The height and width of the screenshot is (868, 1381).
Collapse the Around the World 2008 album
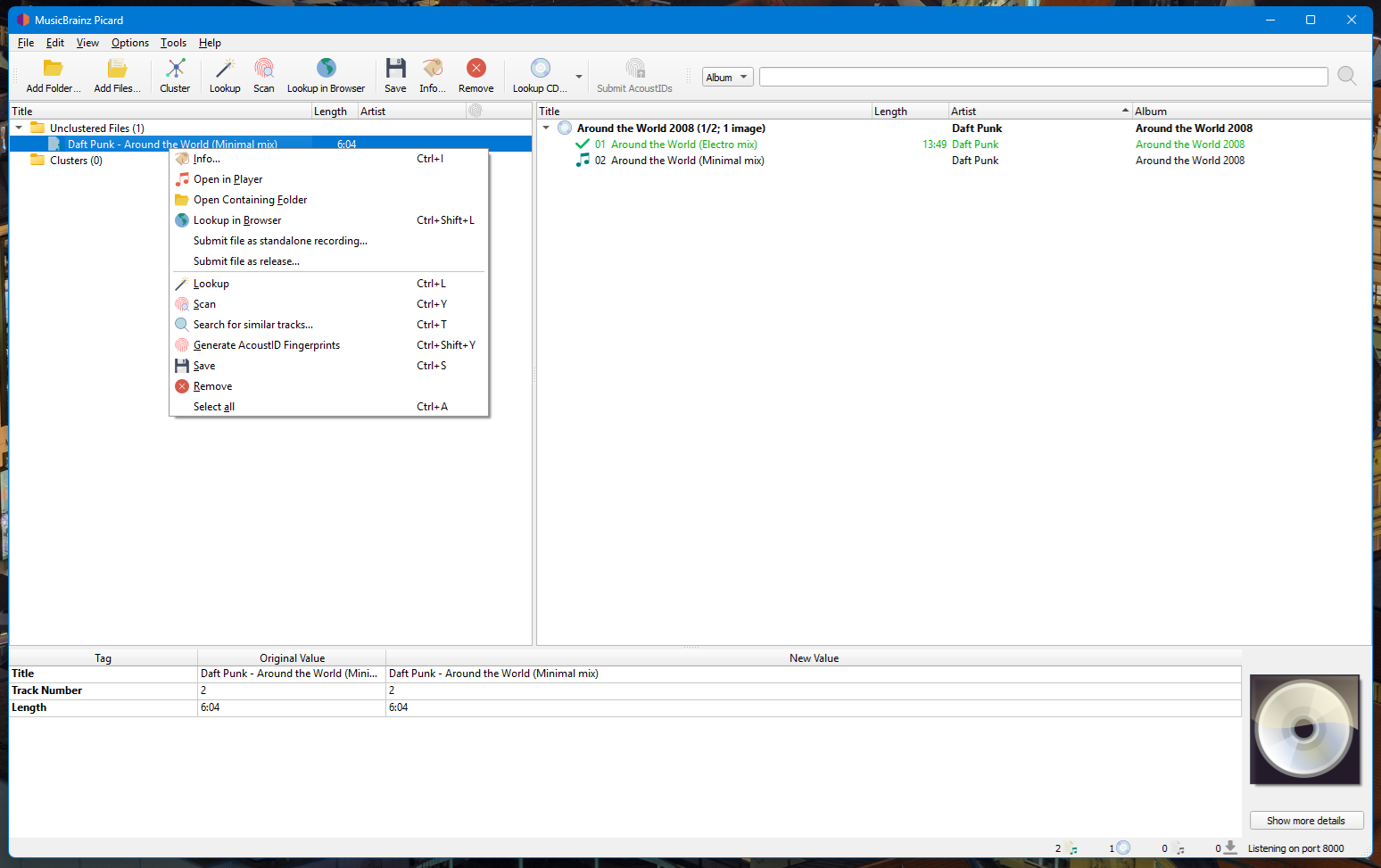tap(546, 128)
